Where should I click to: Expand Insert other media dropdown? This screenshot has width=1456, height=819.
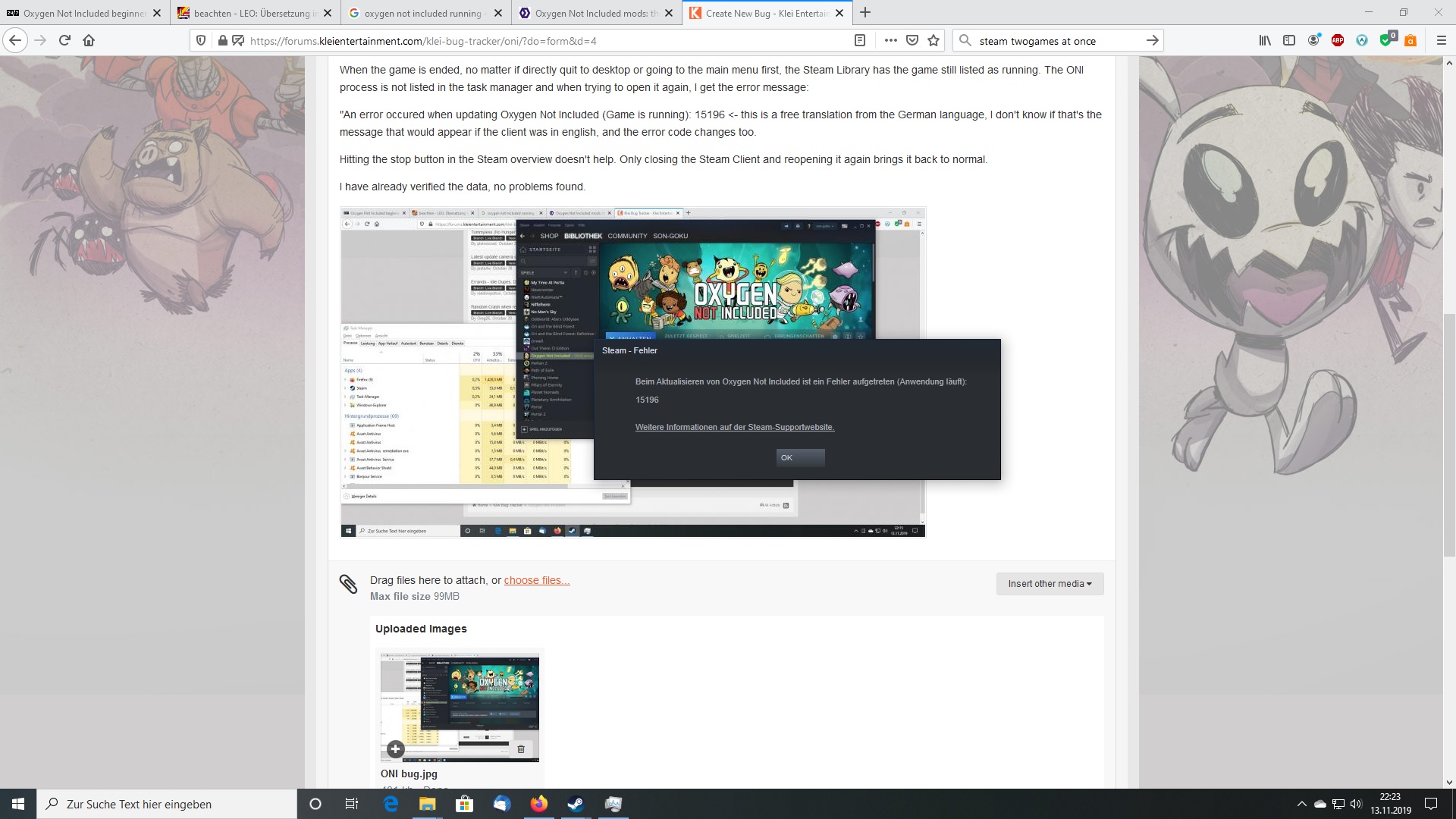point(1050,584)
